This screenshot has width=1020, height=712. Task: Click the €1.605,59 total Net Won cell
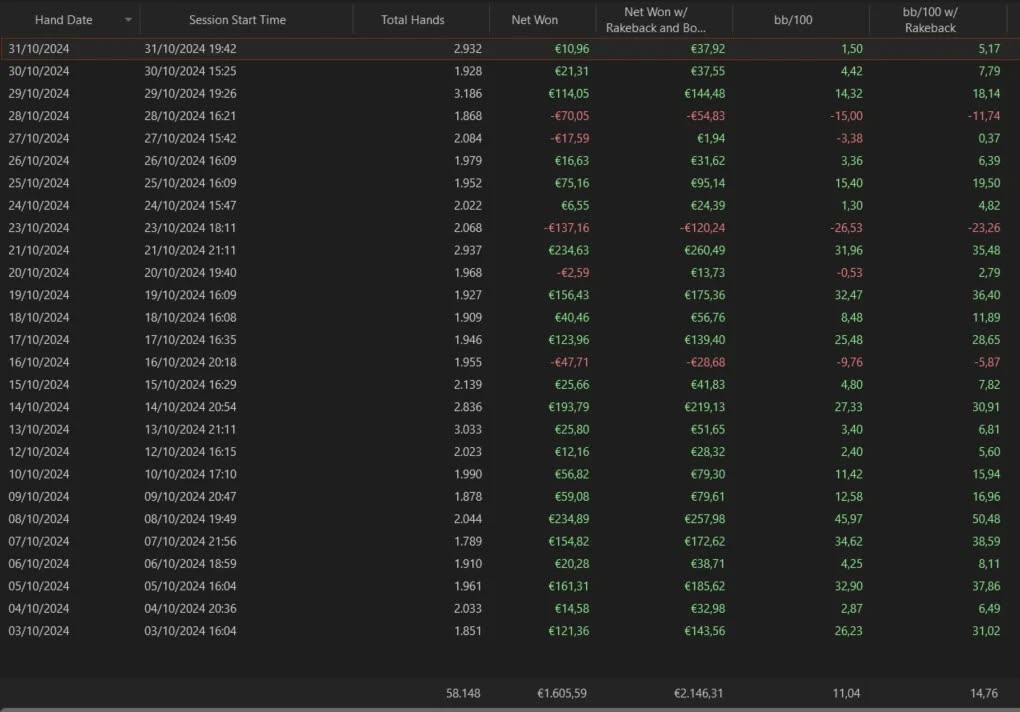(566, 693)
